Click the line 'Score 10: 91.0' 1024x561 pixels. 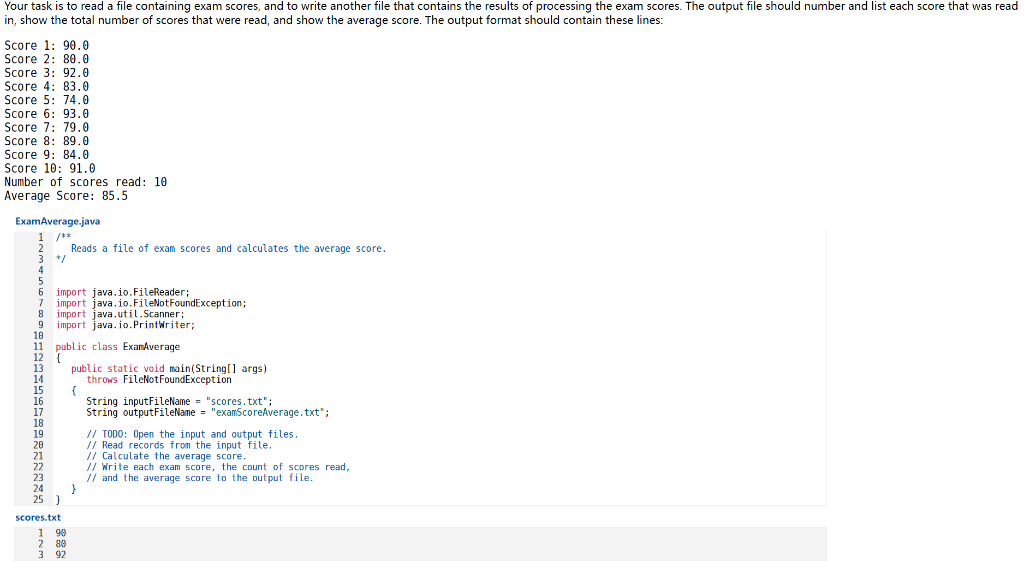pos(50,168)
